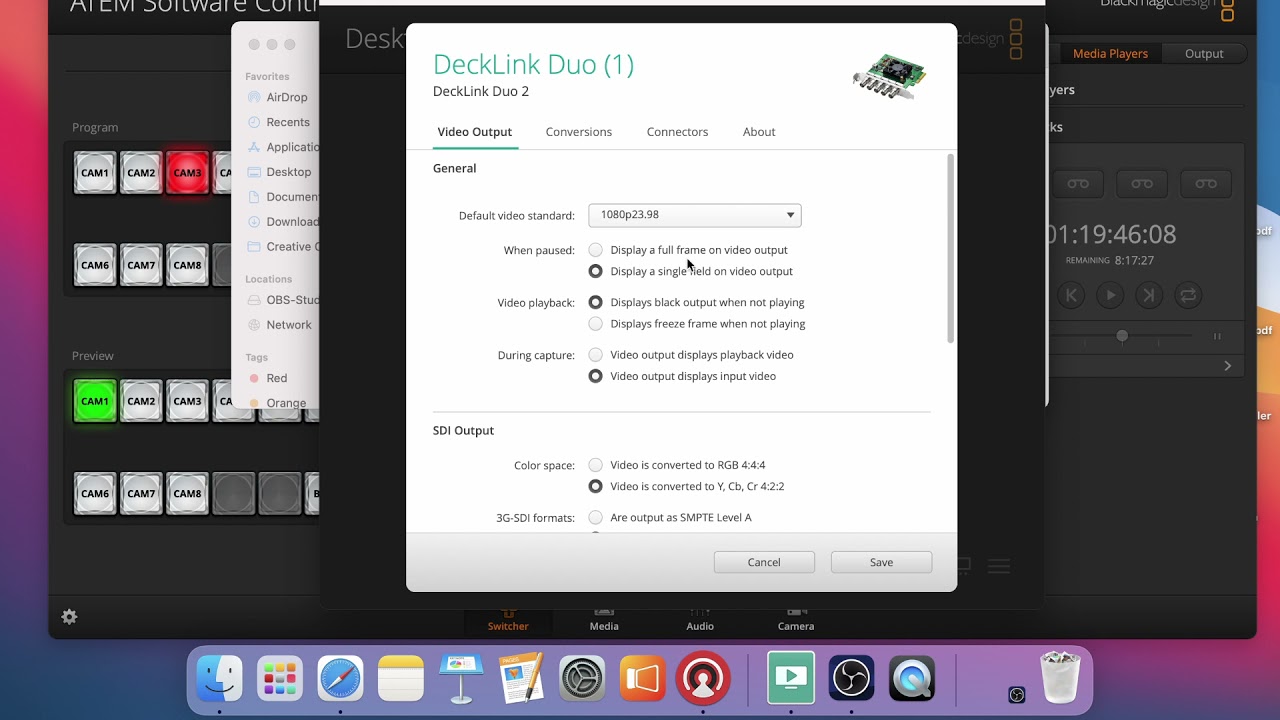Open the Default video standard dropdown
This screenshot has width=1280, height=720.
click(x=695, y=215)
